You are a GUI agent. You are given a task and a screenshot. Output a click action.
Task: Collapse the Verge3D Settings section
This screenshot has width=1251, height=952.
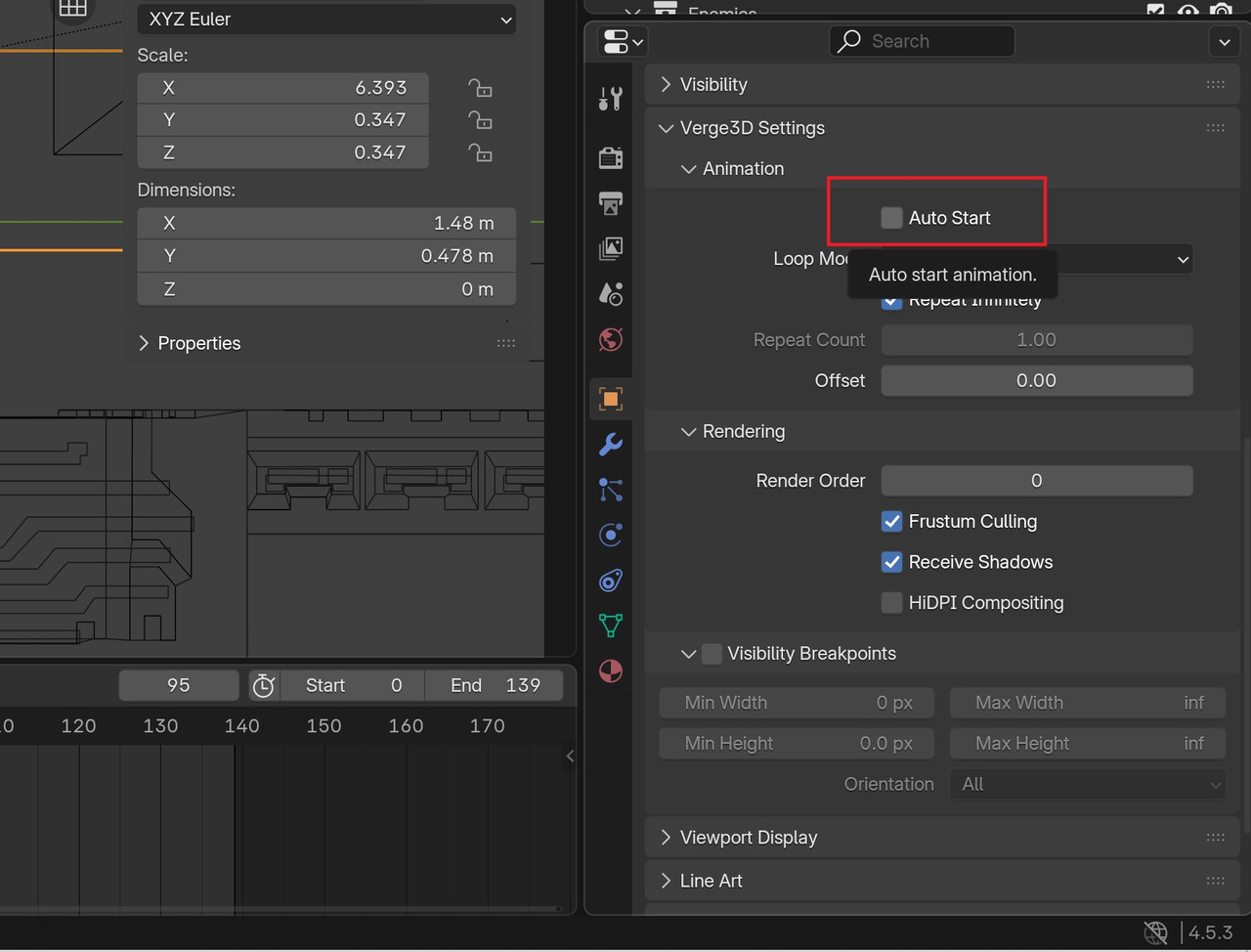(667, 128)
